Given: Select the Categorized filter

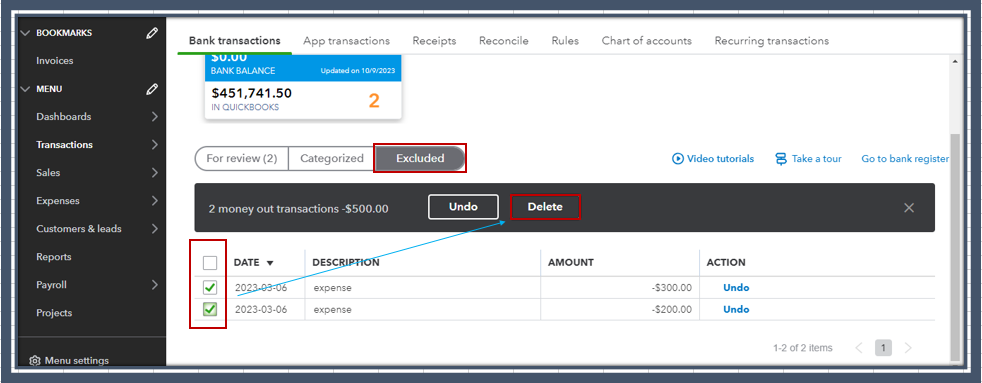Looking at the screenshot, I should 332,159.
